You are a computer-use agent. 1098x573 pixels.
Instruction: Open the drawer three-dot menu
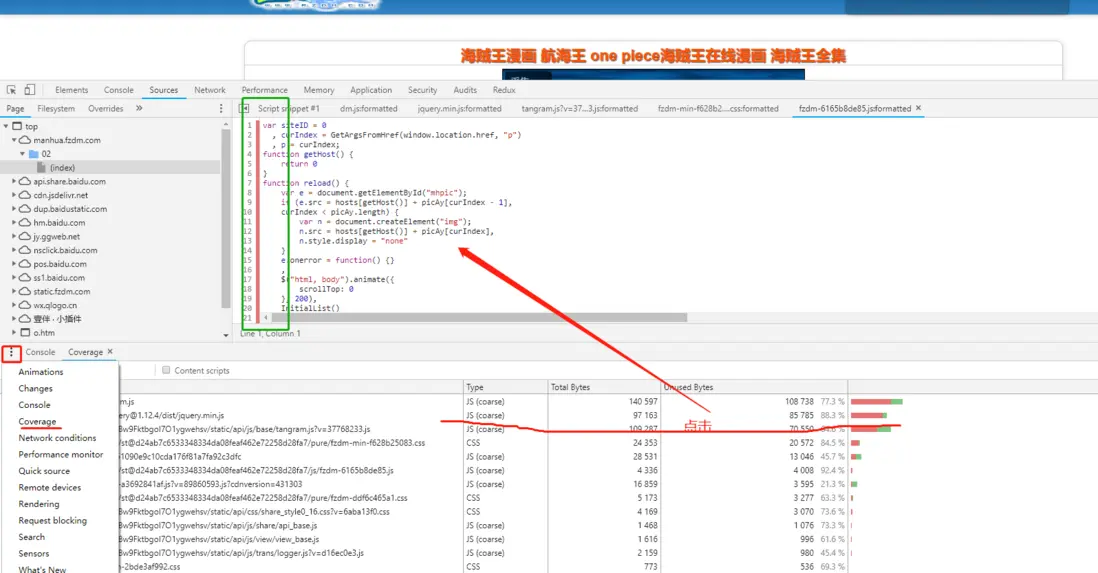coord(11,353)
